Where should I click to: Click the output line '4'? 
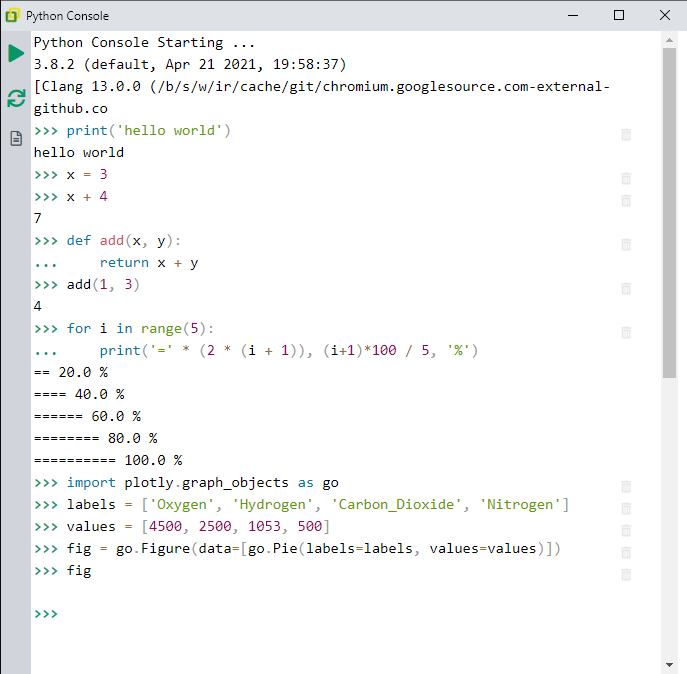[38, 306]
